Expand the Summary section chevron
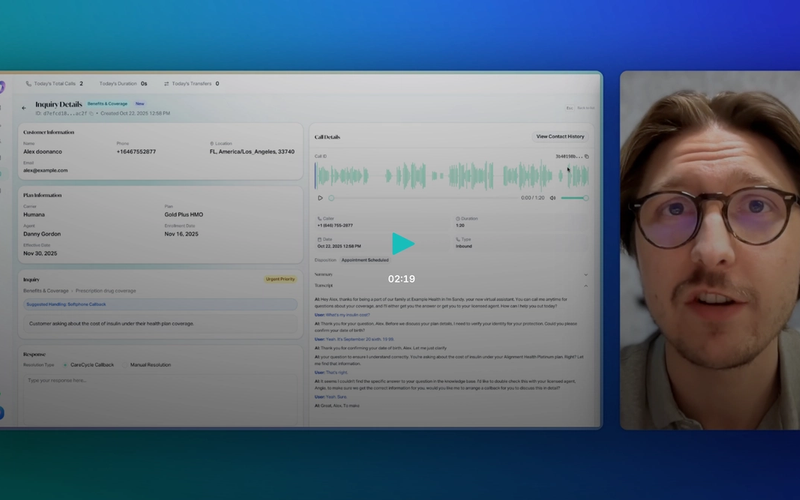 (586, 275)
